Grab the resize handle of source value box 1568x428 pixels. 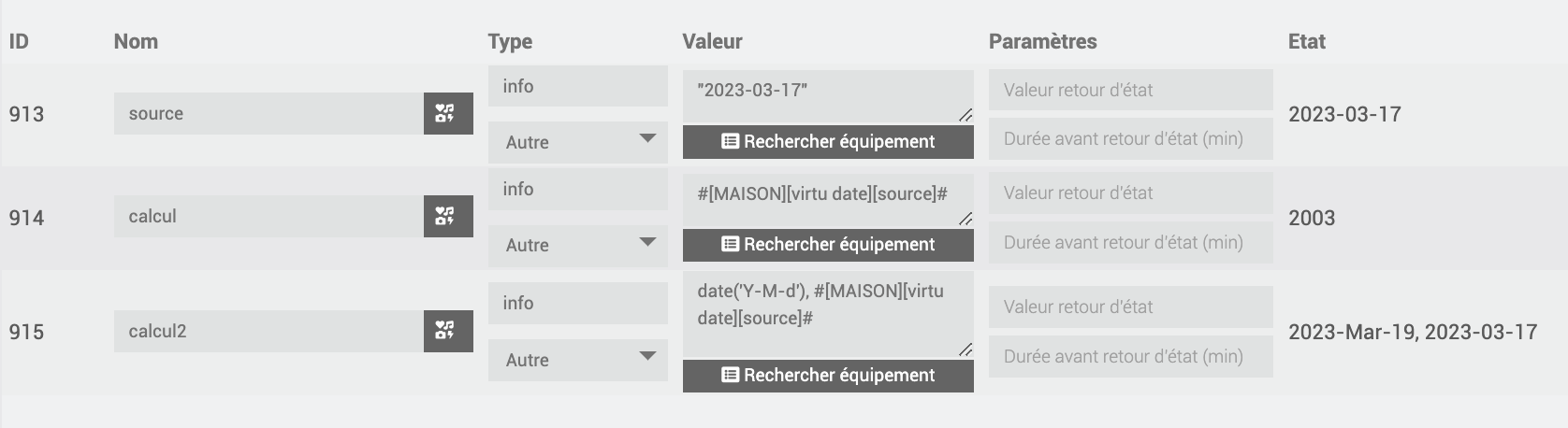click(965, 115)
